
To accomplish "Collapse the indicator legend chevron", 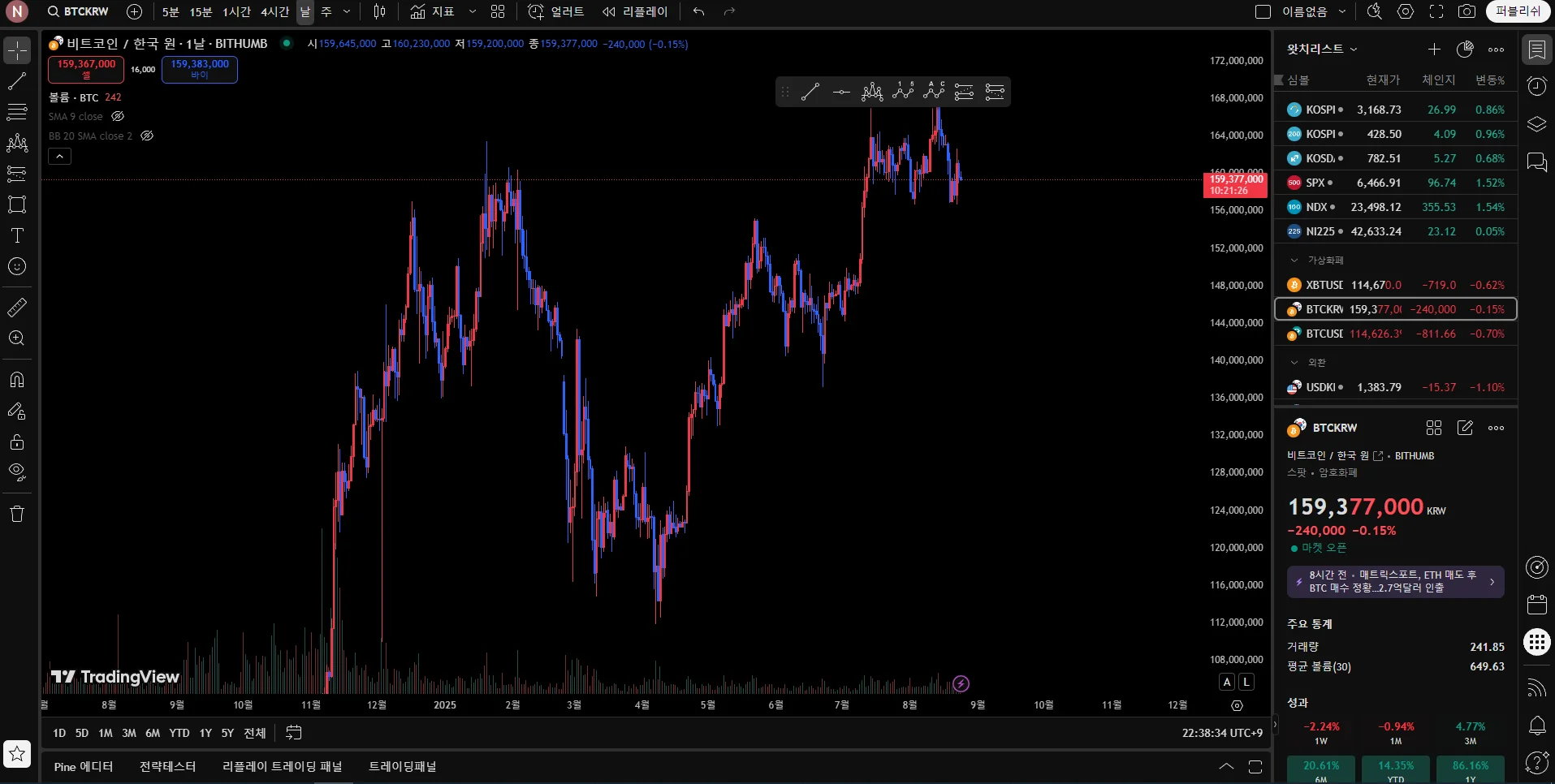I will coord(60,156).
